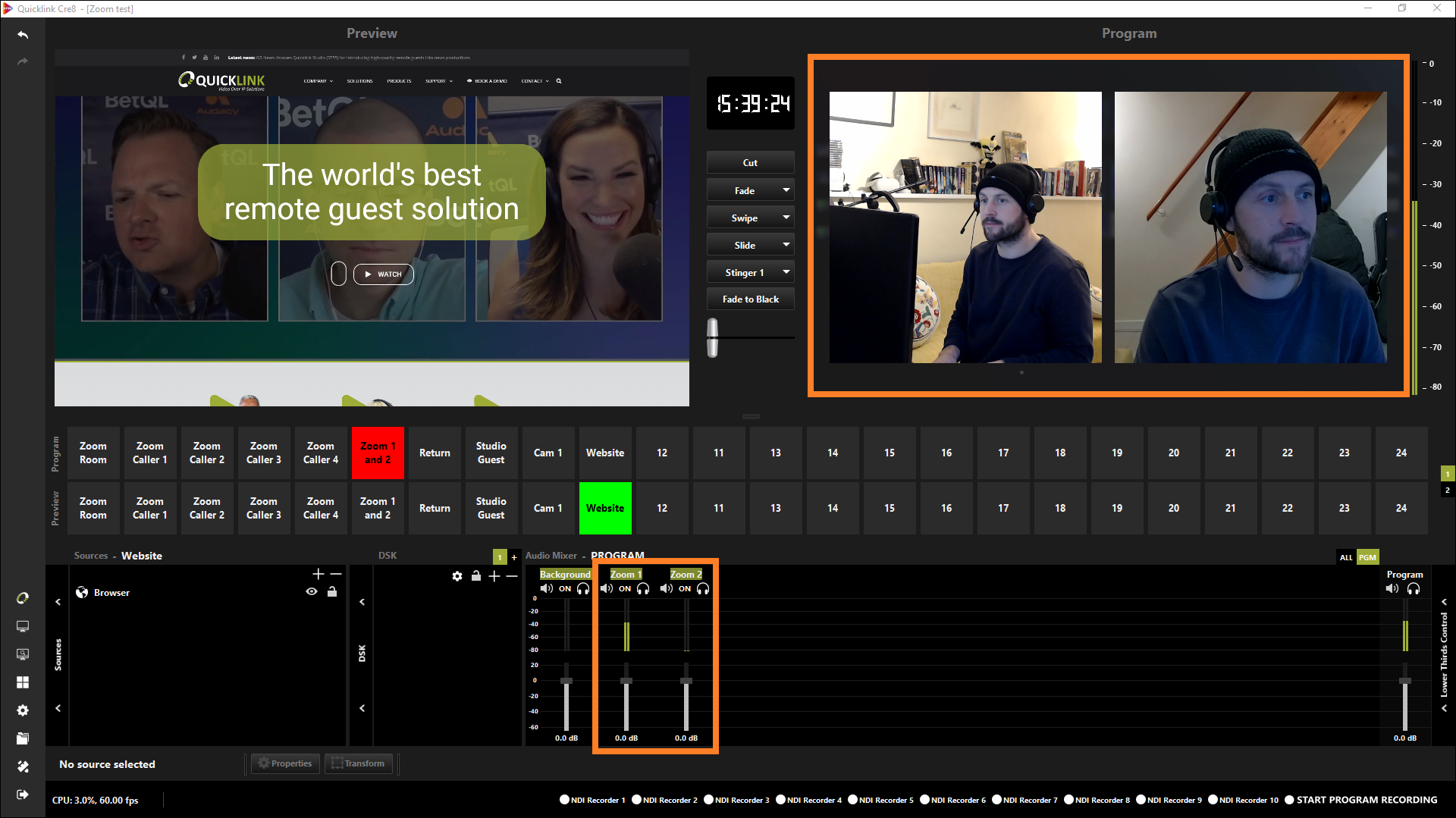This screenshot has height=818, width=1456.
Task: Click the Fade to Black button
Action: point(750,299)
